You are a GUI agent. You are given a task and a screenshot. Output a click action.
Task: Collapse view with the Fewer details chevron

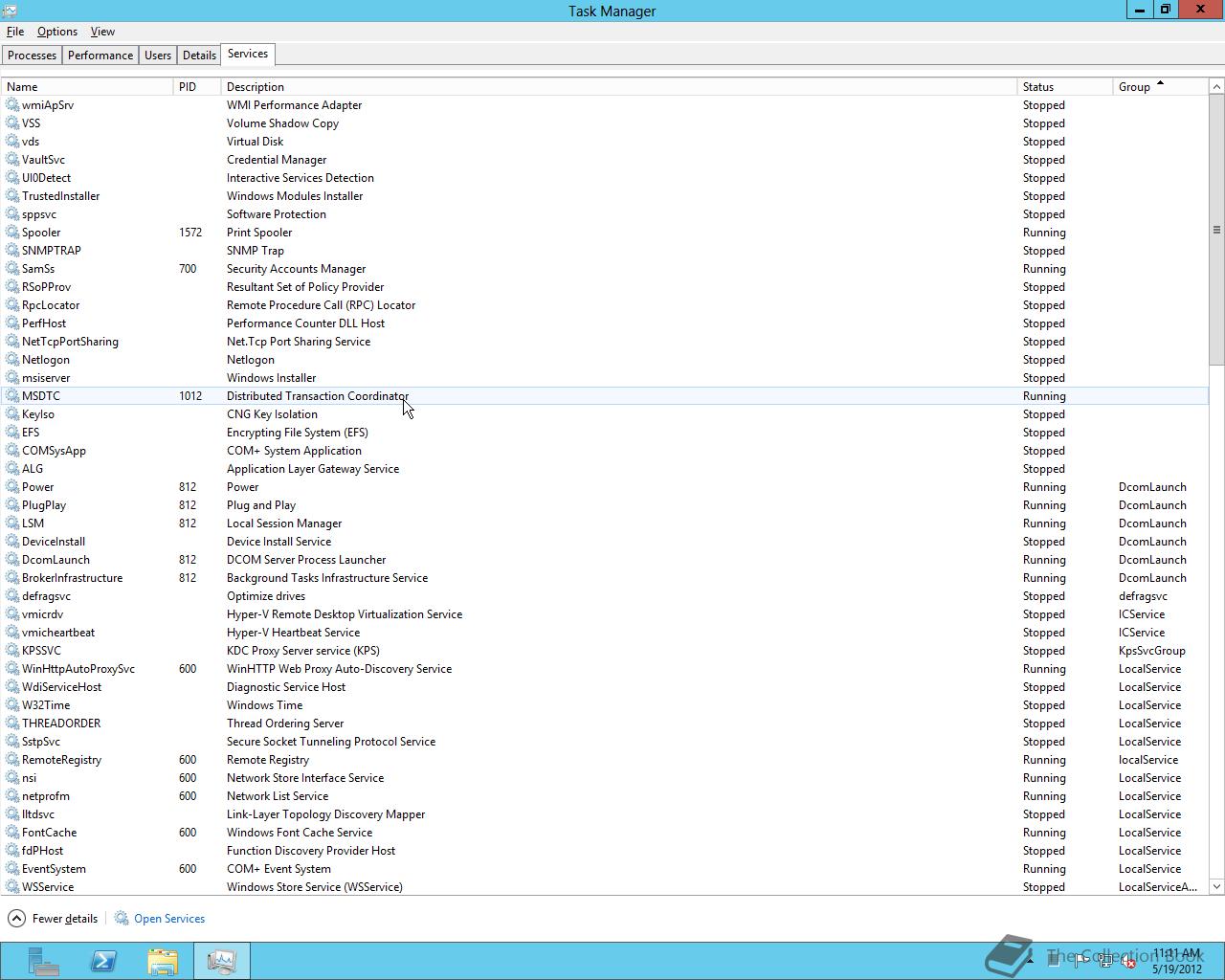[x=16, y=919]
